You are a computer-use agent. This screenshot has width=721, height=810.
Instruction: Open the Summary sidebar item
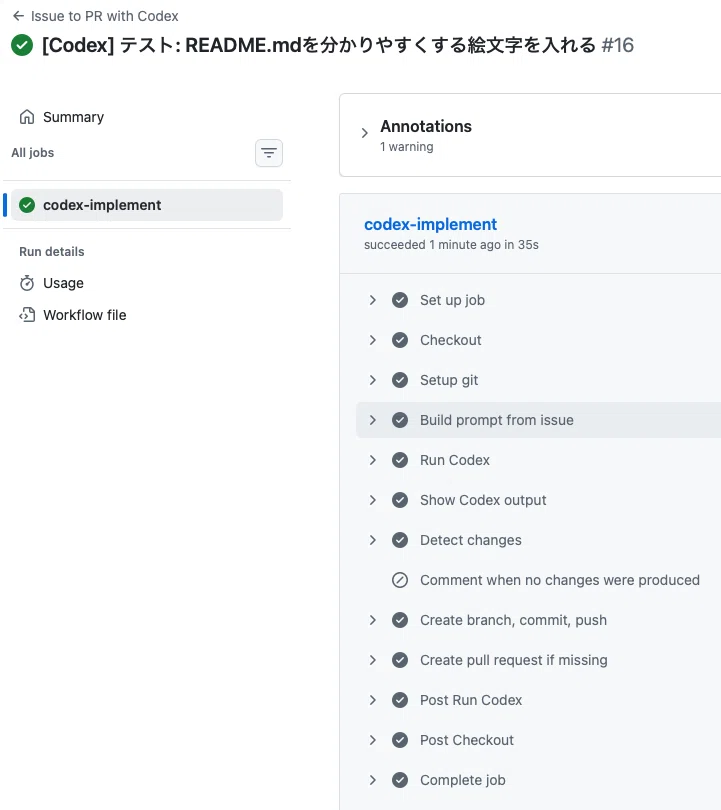coord(73,117)
